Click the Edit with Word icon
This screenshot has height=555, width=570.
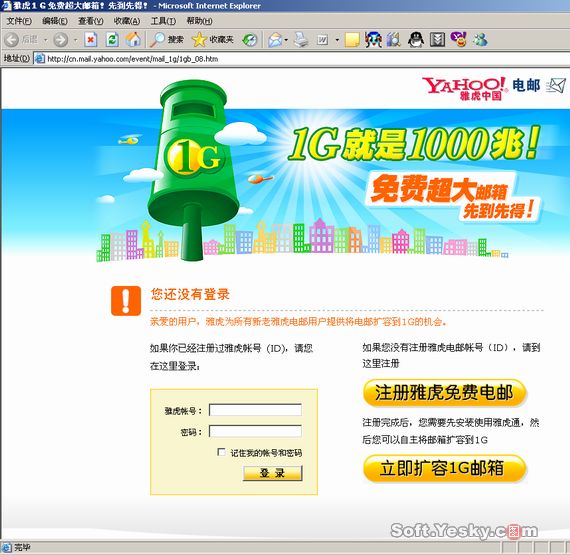click(x=322, y=40)
